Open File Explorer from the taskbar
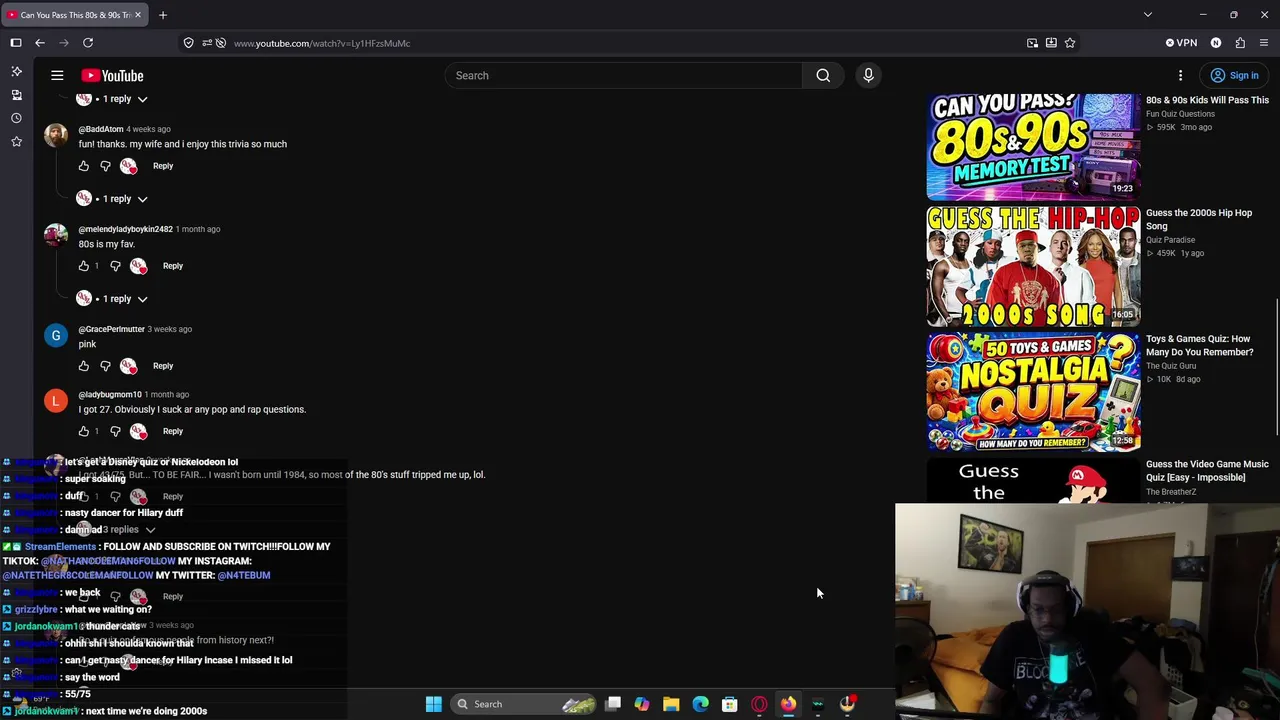 coord(671,704)
